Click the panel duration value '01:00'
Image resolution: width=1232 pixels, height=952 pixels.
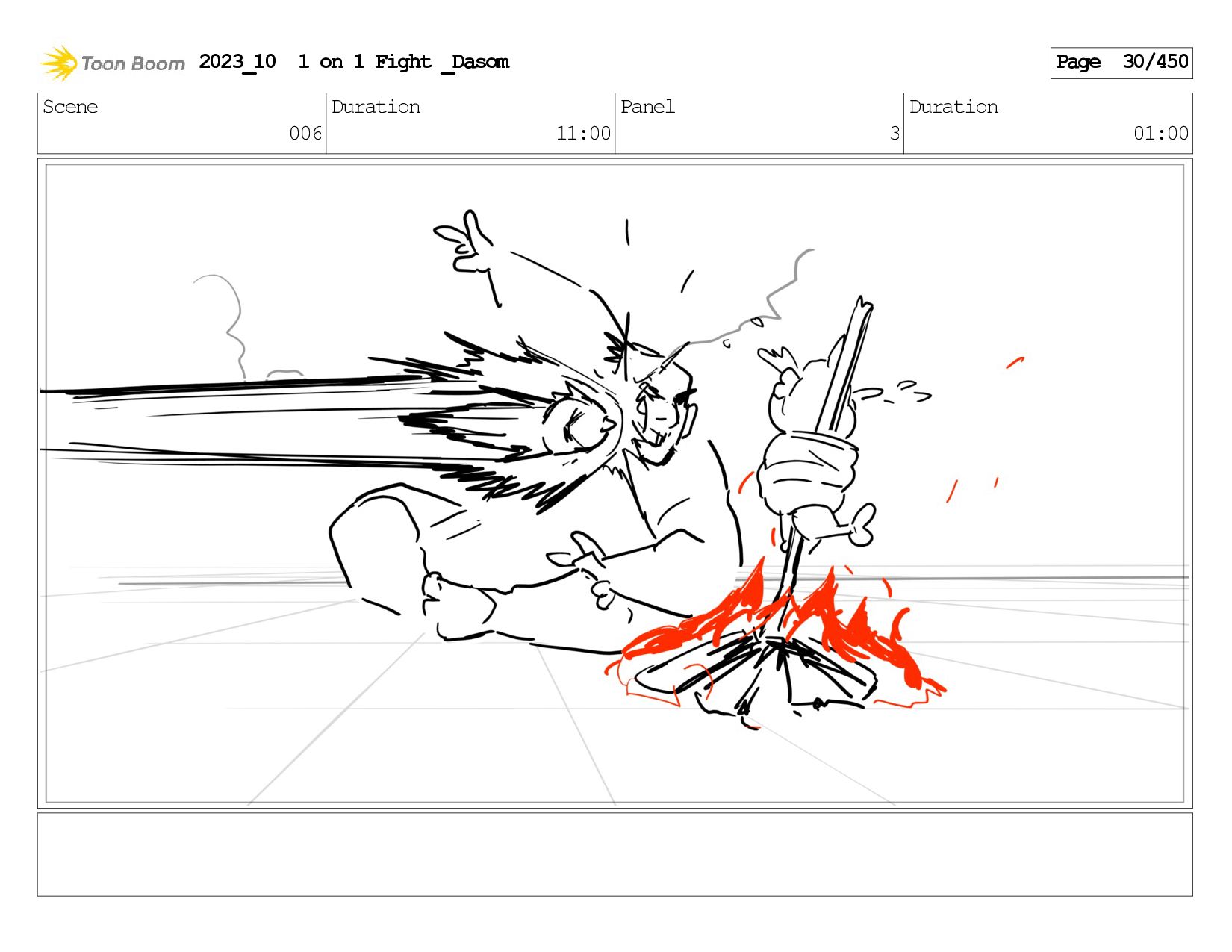coord(1161,134)
